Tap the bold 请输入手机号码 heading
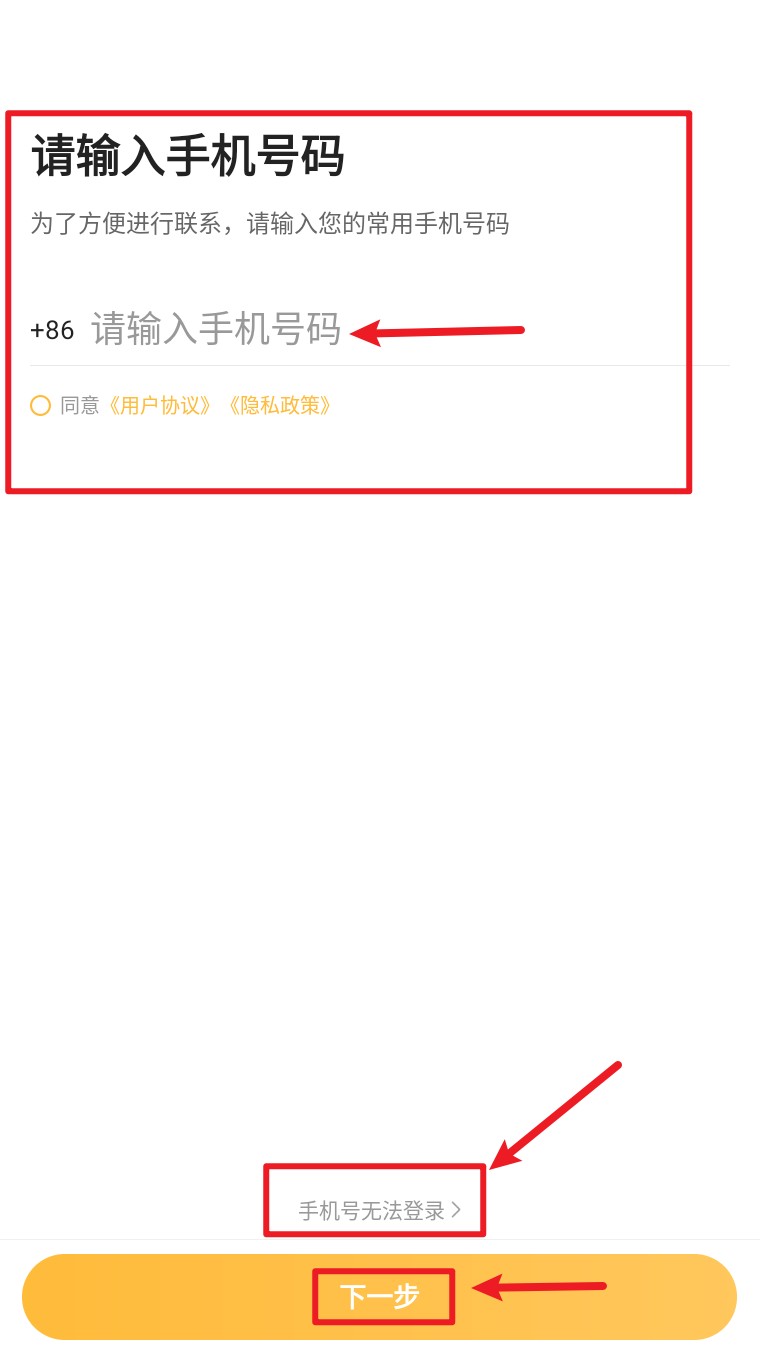 [188, 157]
